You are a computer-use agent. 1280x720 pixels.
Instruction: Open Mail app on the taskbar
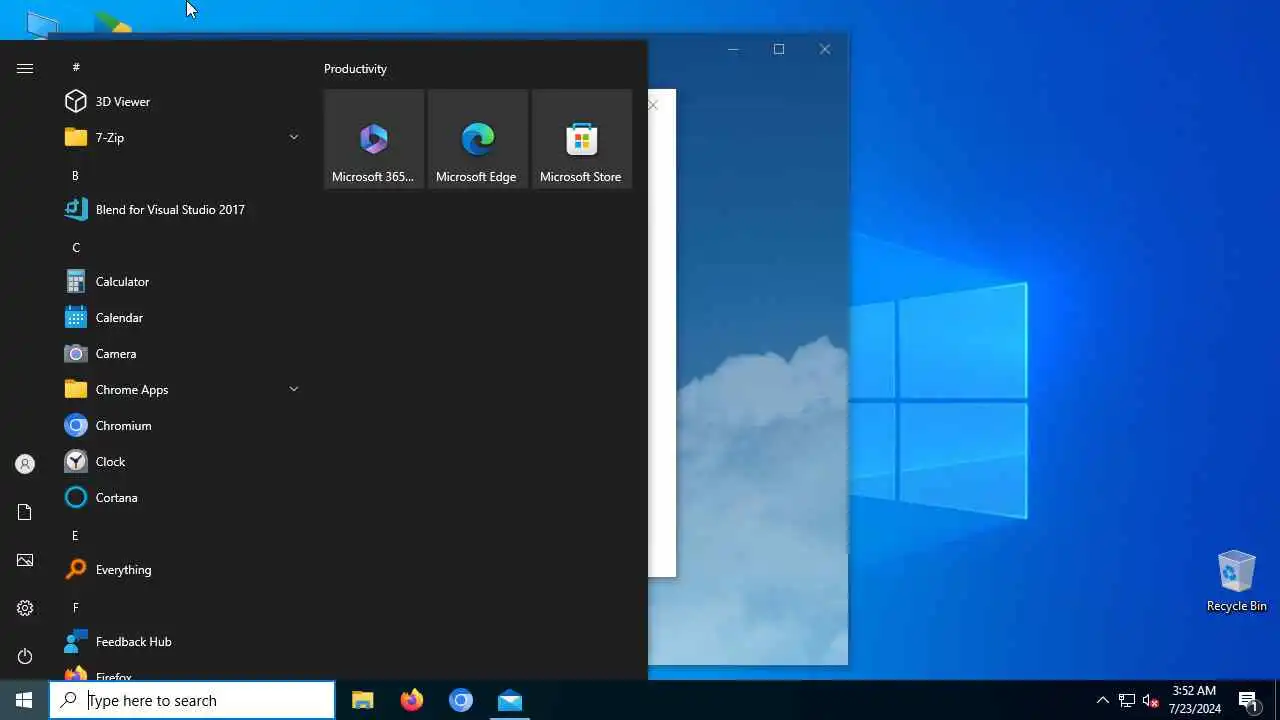point(510,700)
